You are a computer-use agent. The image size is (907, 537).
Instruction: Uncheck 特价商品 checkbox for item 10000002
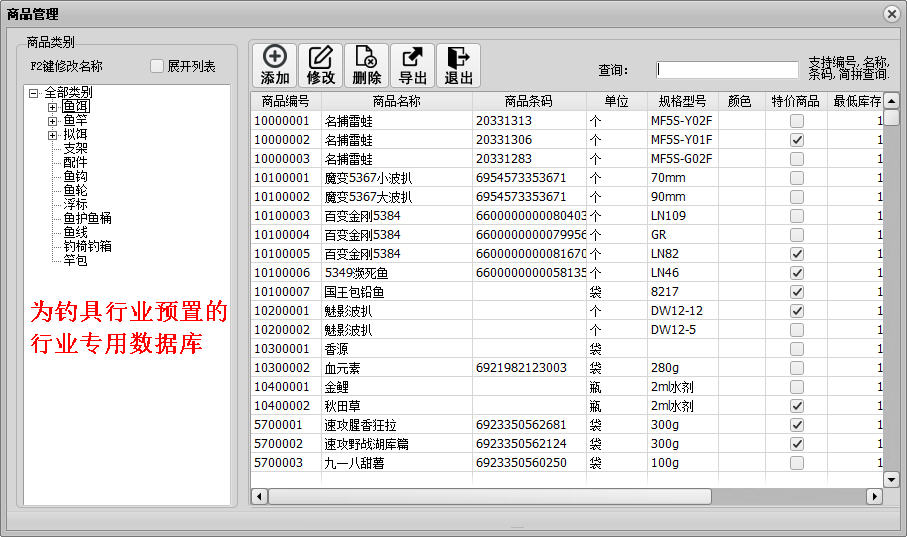797,140
